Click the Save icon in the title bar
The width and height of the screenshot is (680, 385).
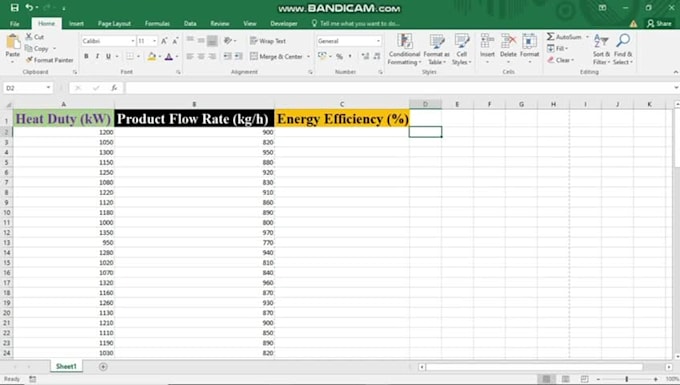(14, 7)
